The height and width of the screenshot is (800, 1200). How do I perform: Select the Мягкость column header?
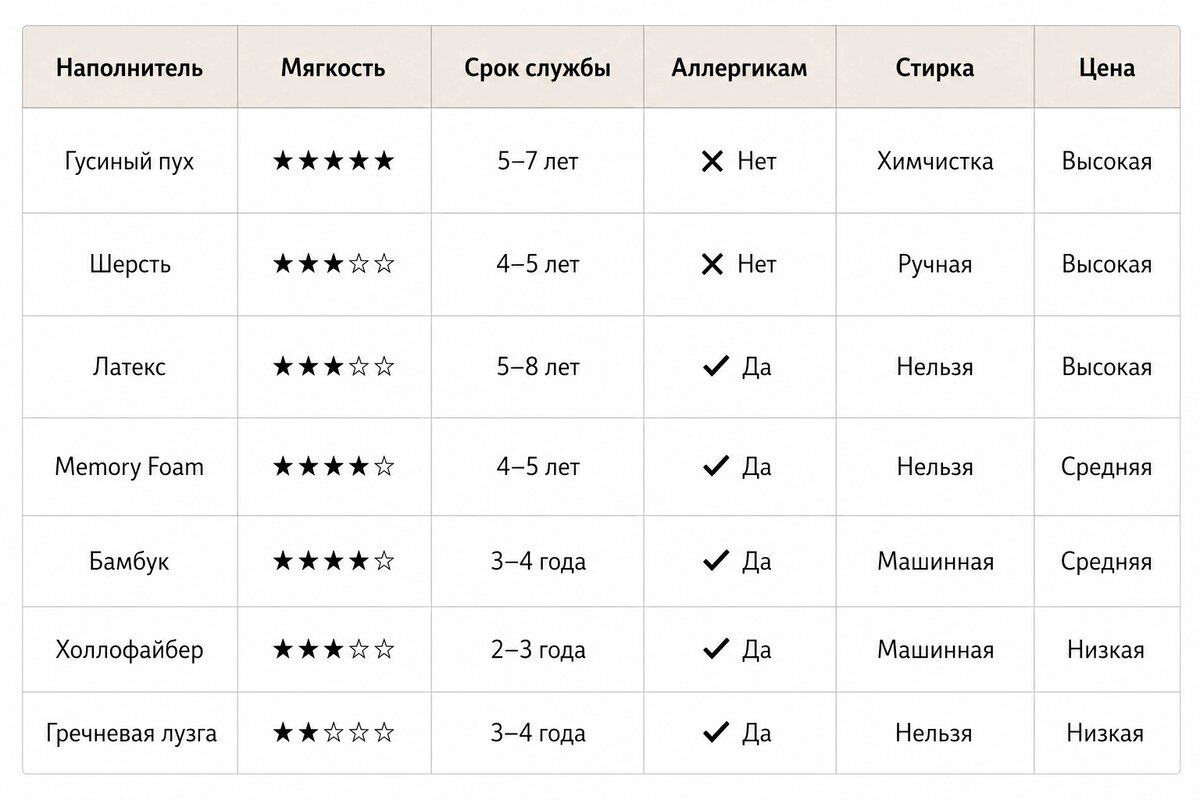[333, 69]
